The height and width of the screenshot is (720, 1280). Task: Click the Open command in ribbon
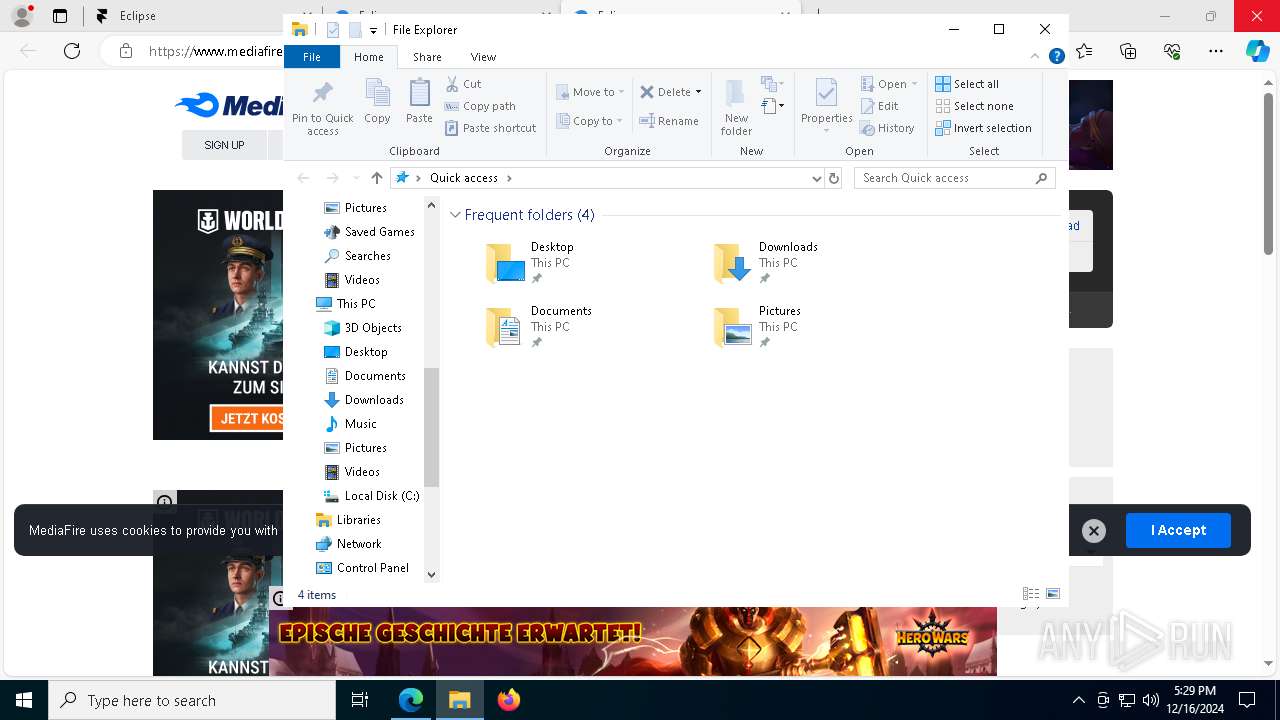(x=888, y=84)
